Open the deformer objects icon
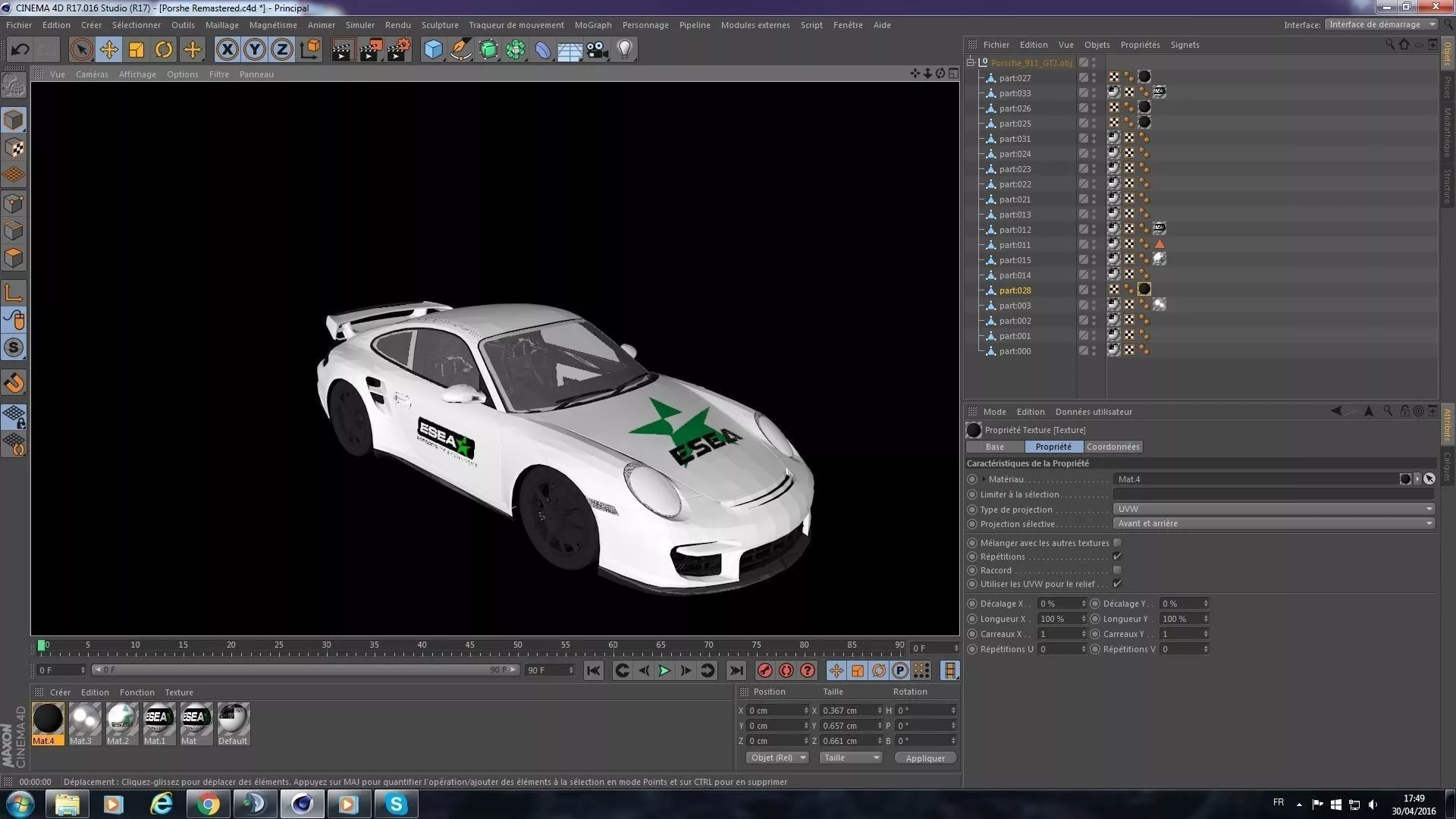The width and height of the screenshot is (1456, 819). [x=543, y=50]
